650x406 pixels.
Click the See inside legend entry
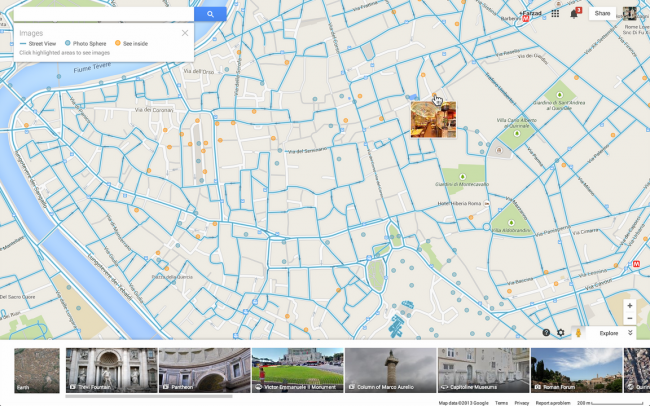(x=131, y=44)
